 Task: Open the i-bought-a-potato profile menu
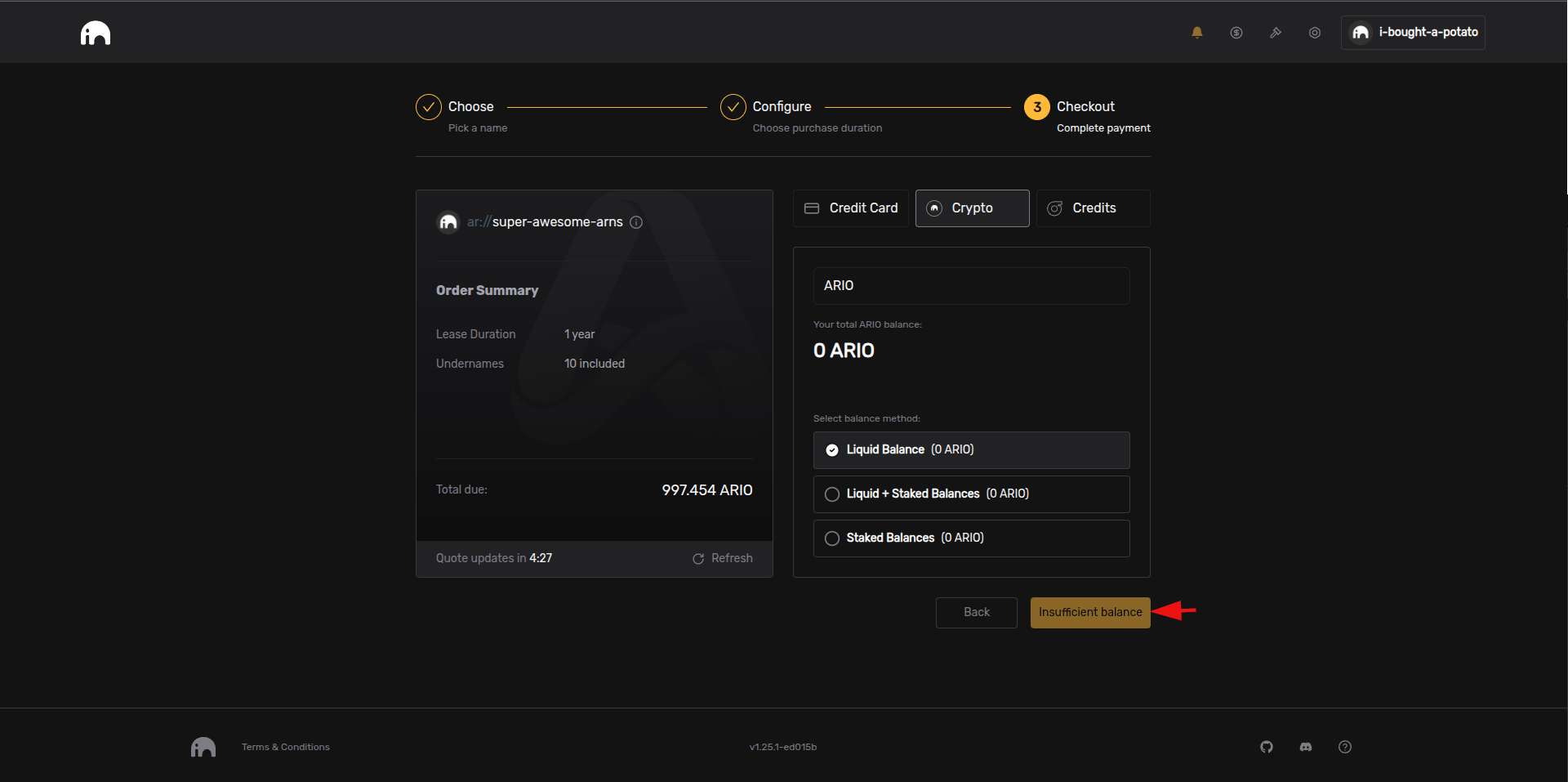click(x=1413, y=33)
